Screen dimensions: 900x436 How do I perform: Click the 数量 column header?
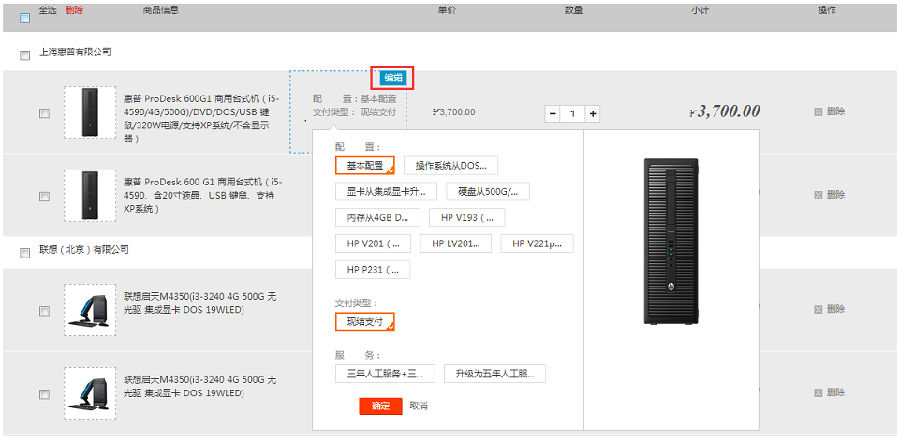tap(573, 10)
